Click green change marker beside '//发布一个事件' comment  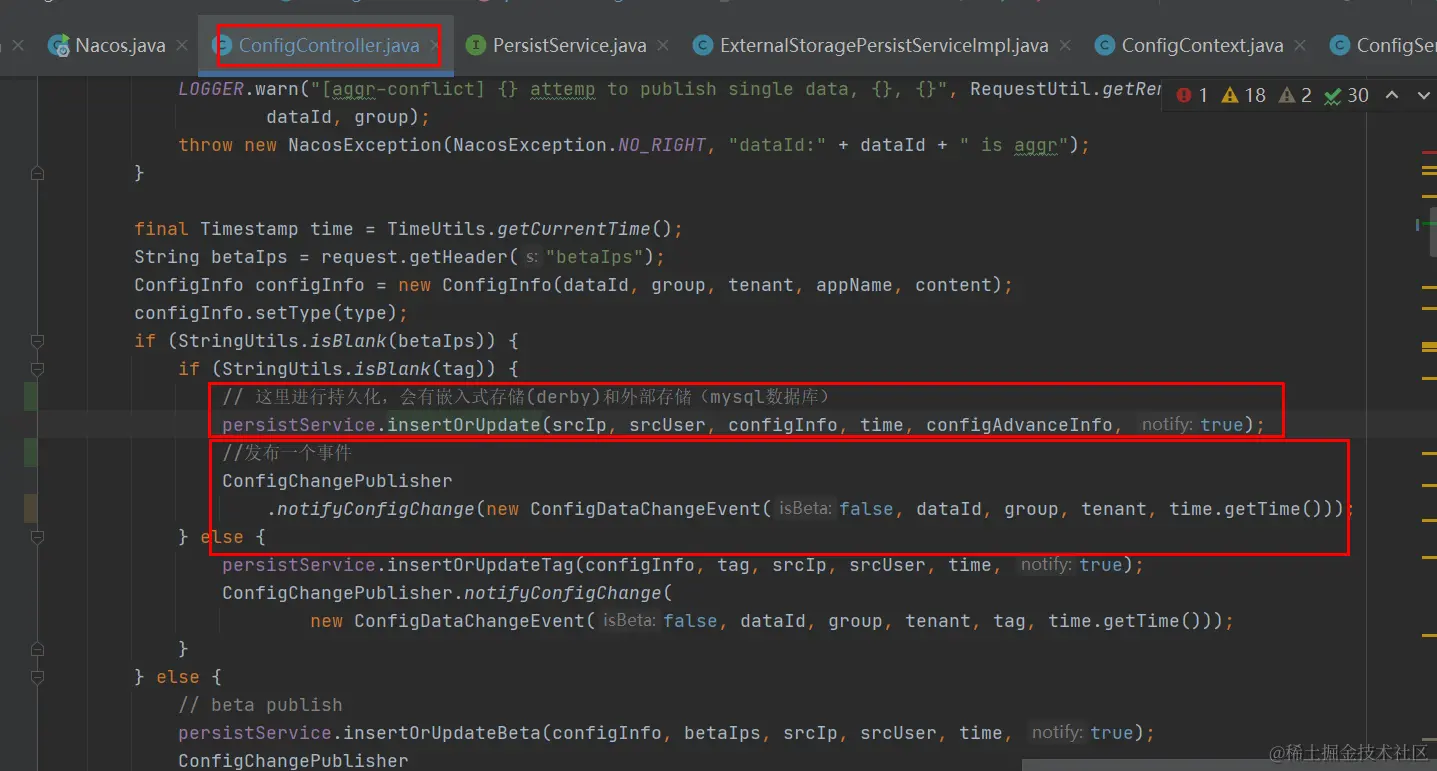tap(31, 453)
